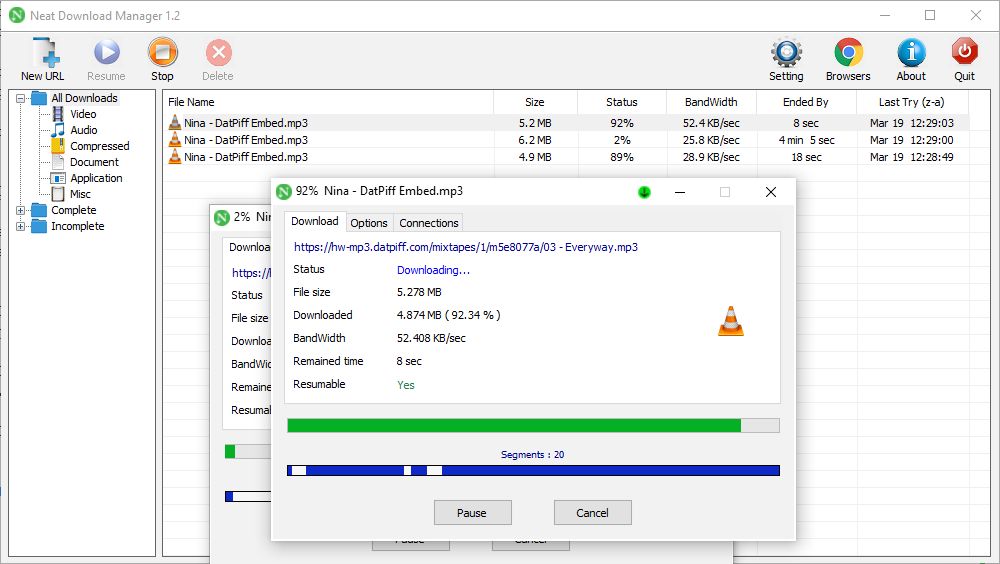Click the Download tab in the 2% background dialog
This screenshot has height=564, width=1000.
pyautogui.click(x=247, y=248)
